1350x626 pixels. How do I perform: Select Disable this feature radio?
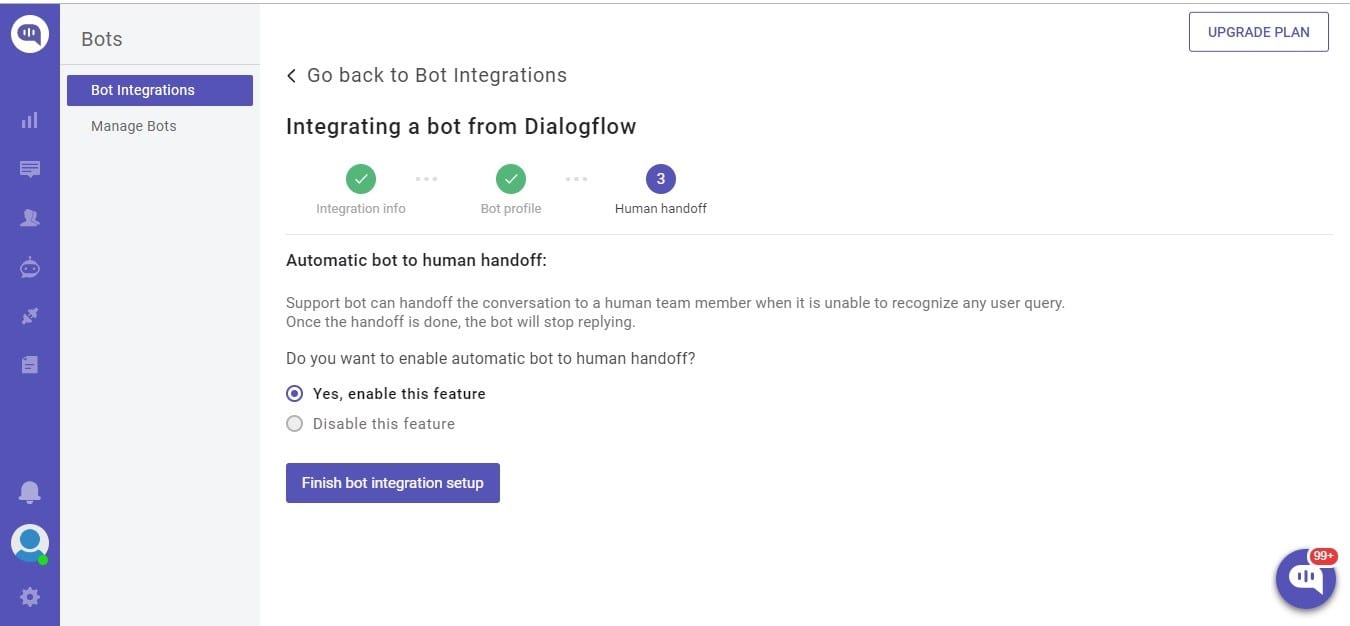[294, 424]
